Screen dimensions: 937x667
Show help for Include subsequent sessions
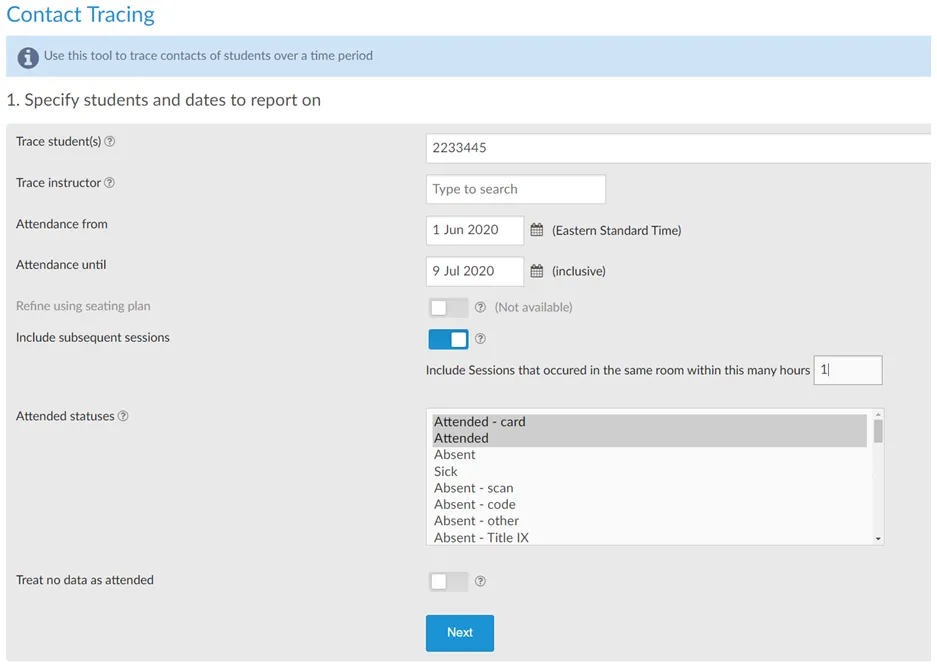[480, 339]
